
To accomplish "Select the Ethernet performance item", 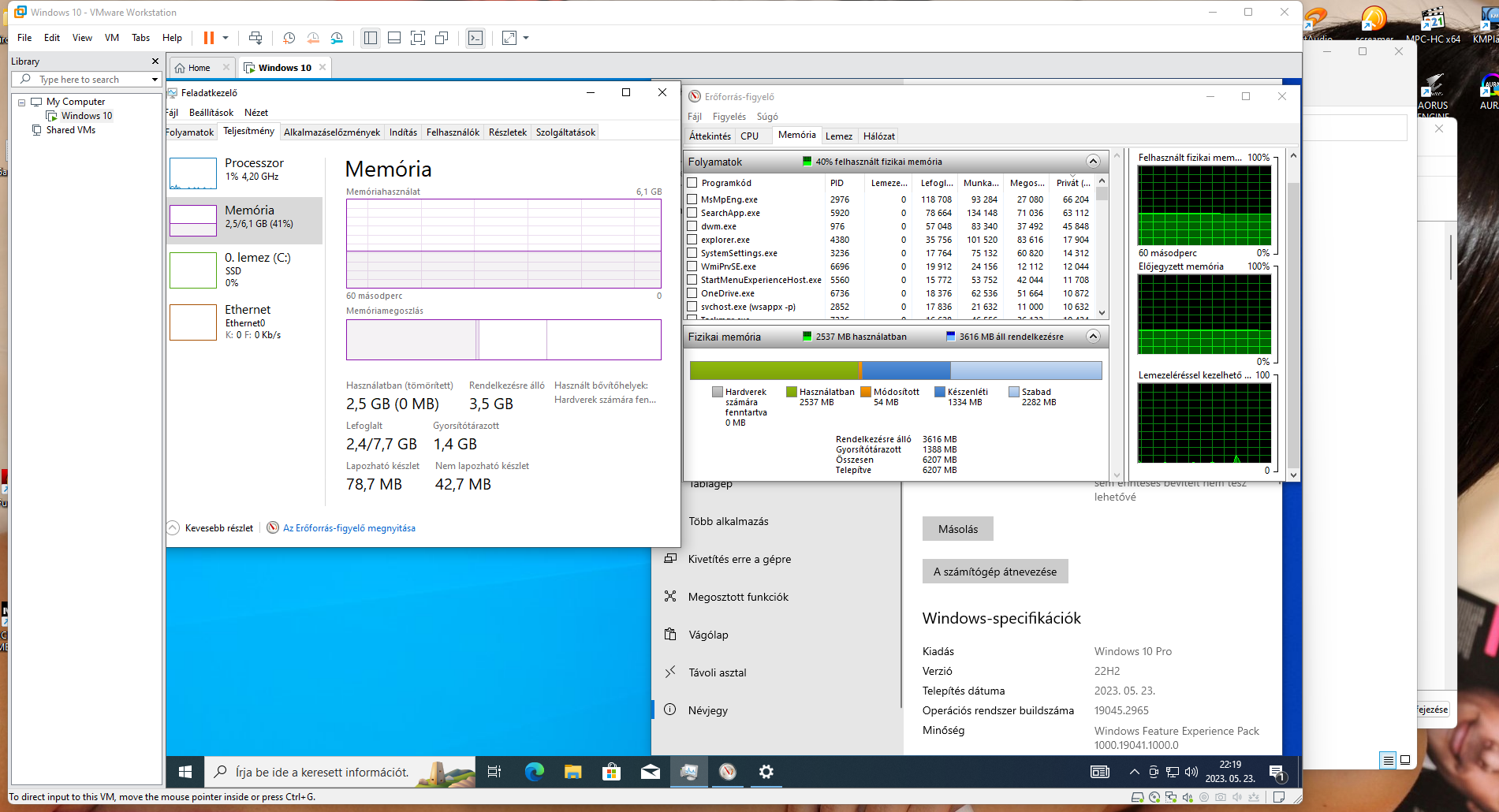I will [x=245, y=322].
